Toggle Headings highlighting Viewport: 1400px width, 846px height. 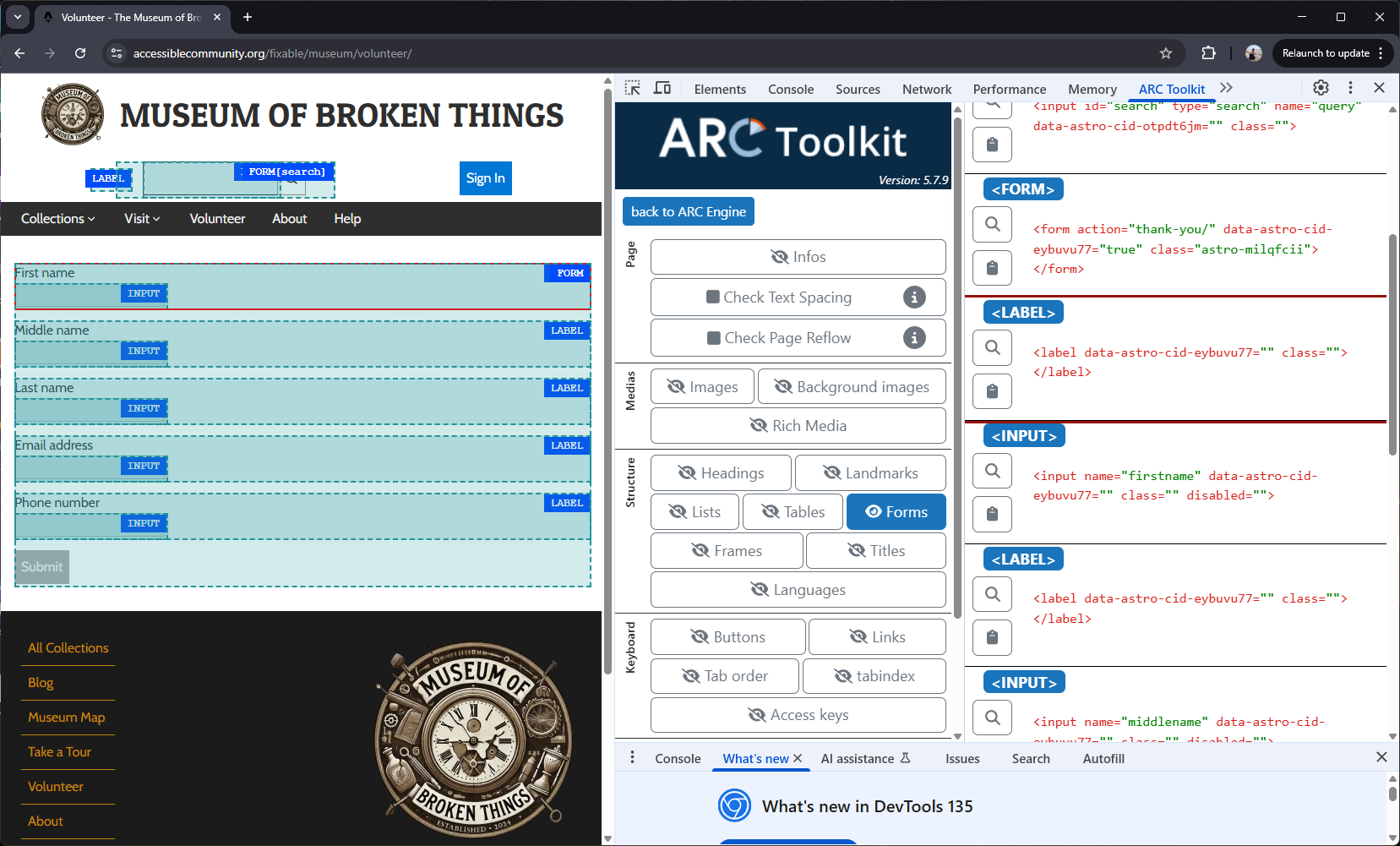coord(722,473)
